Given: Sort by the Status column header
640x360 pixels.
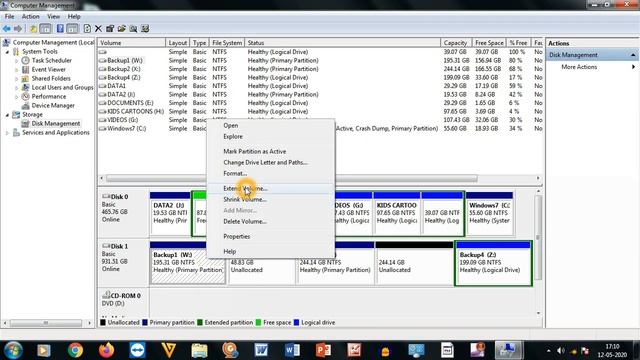Looking at the screenshot, I should pos(342,43).
